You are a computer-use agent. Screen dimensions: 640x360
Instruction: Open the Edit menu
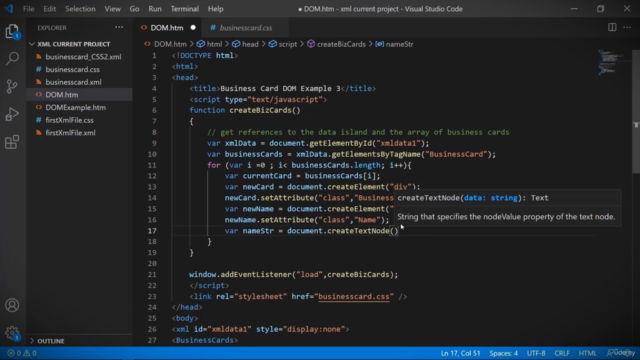tap(50, 9)
